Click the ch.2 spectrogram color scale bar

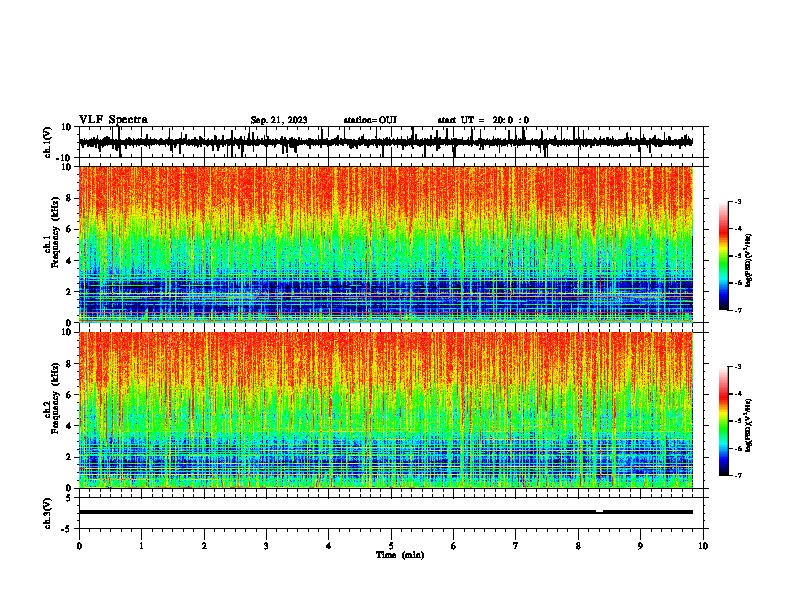pyautogui.click(x=723, y=421)
